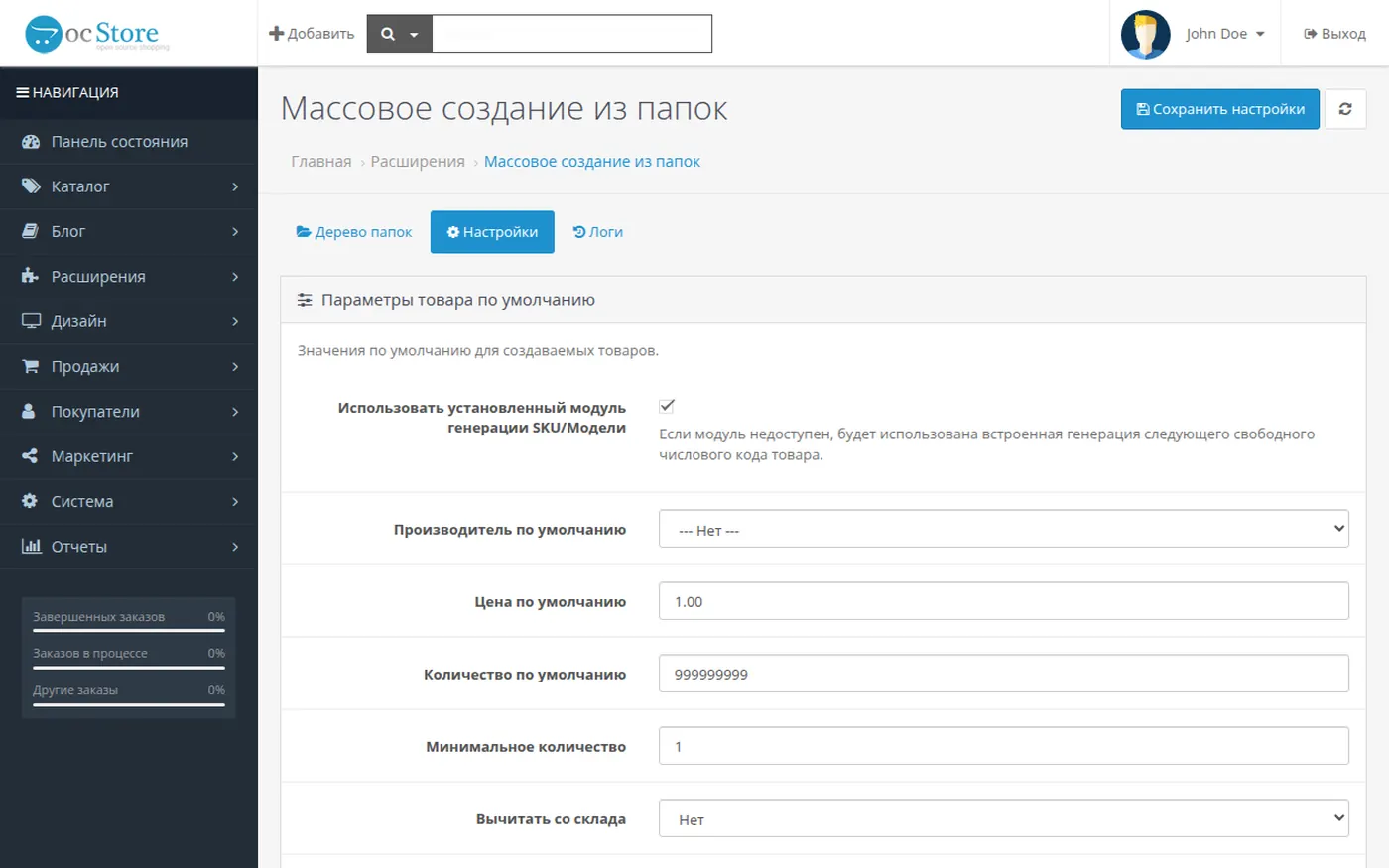Click Массовое создание из папок breadcrumb

pyautogui.click(x=592, y=161)
